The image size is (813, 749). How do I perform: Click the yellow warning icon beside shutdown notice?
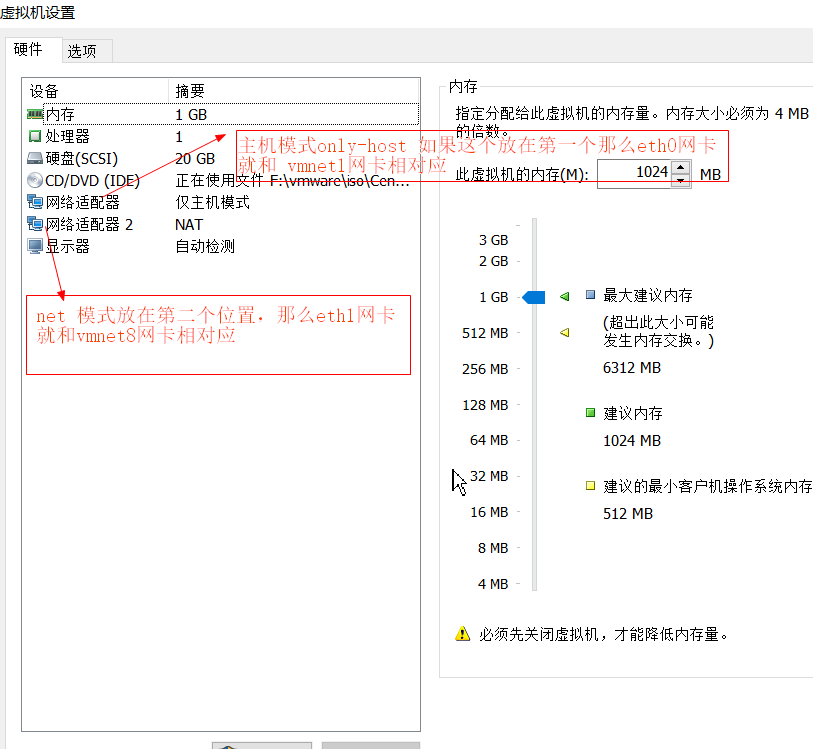462,633
